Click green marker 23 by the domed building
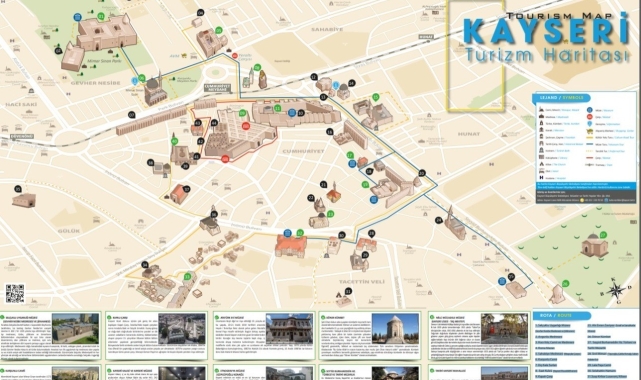This screenshot has width=641, height=380. click(x=330, y=214)
